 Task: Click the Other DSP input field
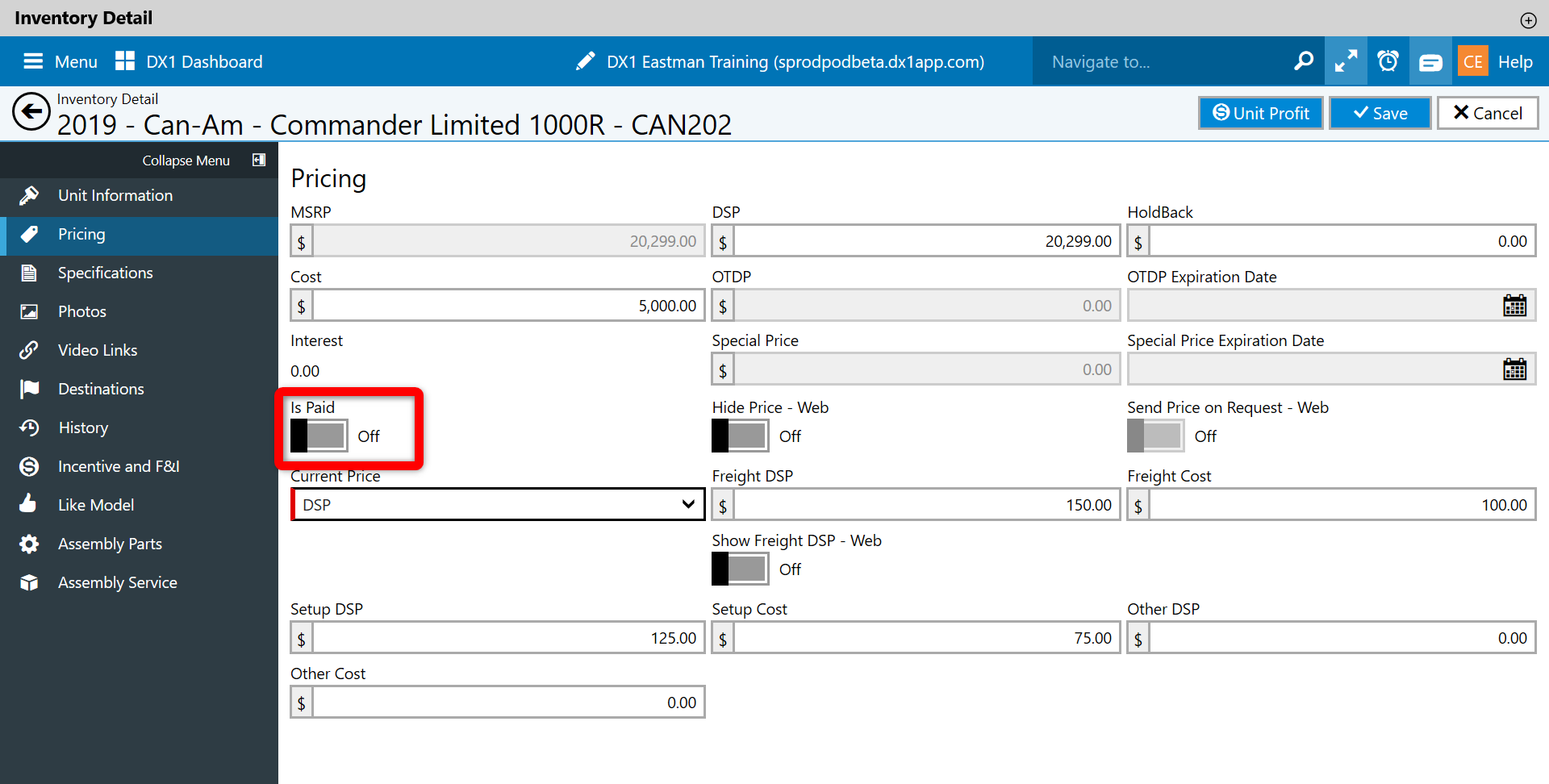coord(1342,638)
